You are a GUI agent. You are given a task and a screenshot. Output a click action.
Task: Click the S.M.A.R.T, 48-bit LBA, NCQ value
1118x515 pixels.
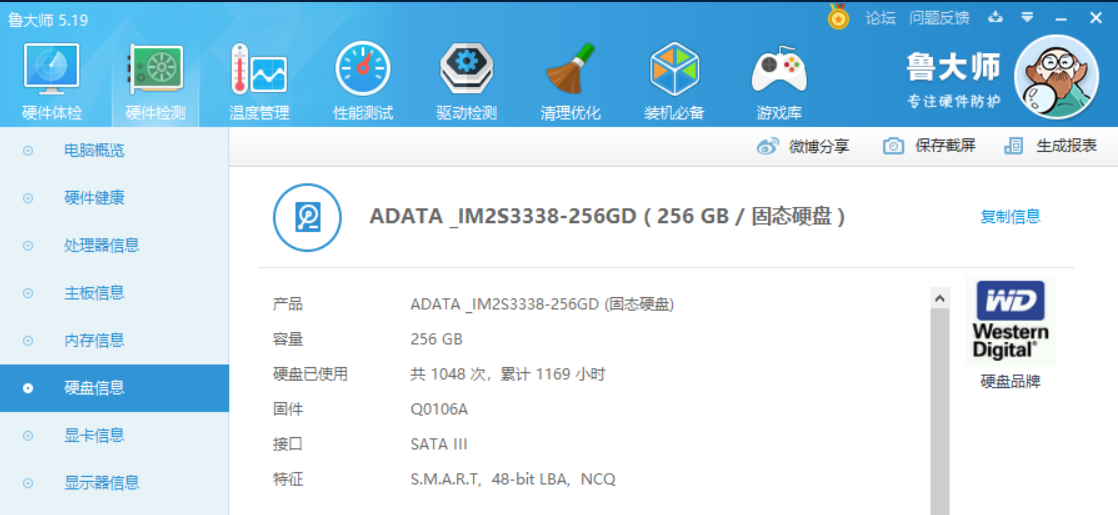click(x=513, y=479)
